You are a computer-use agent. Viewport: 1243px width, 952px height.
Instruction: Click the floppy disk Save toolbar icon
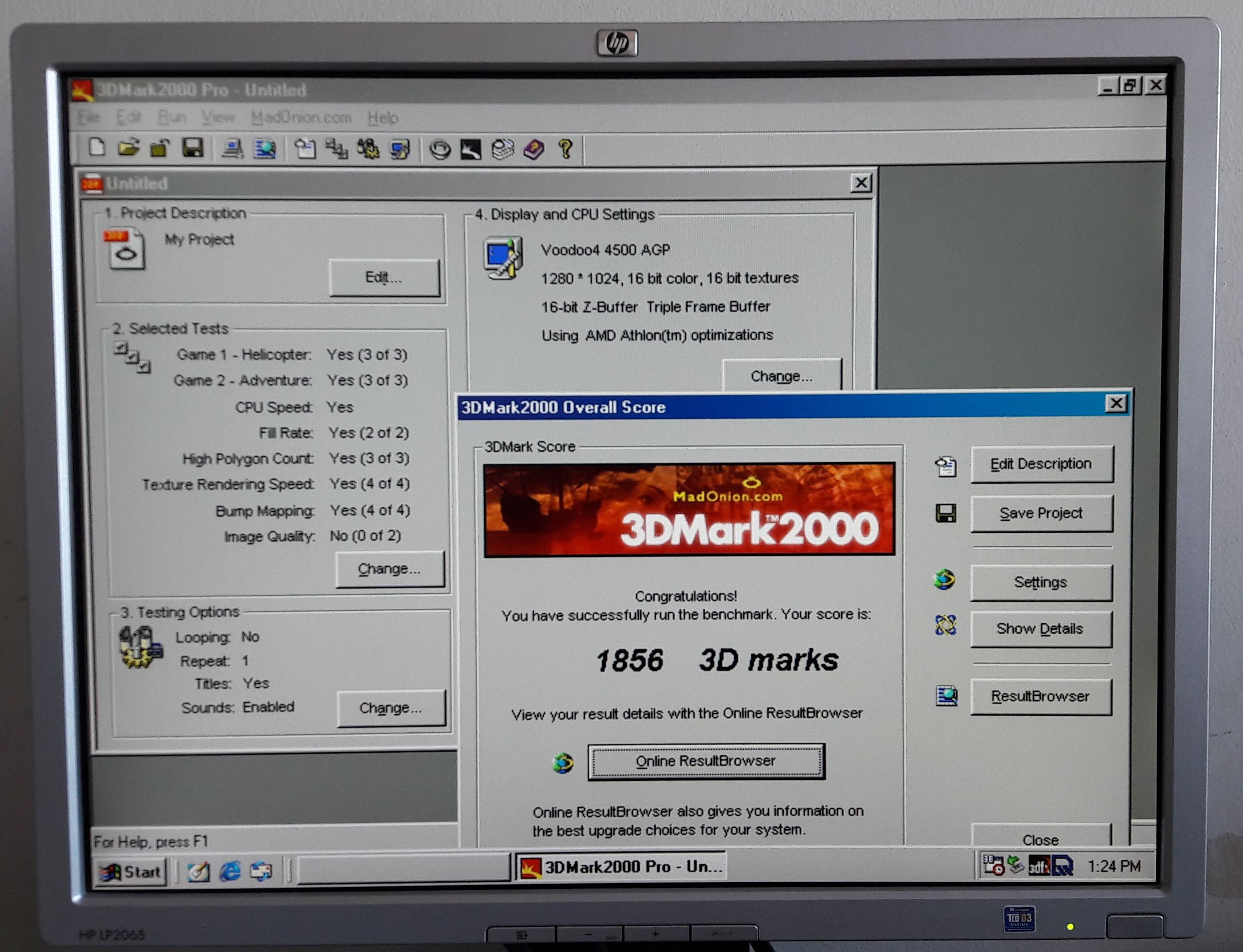(193, 148)
